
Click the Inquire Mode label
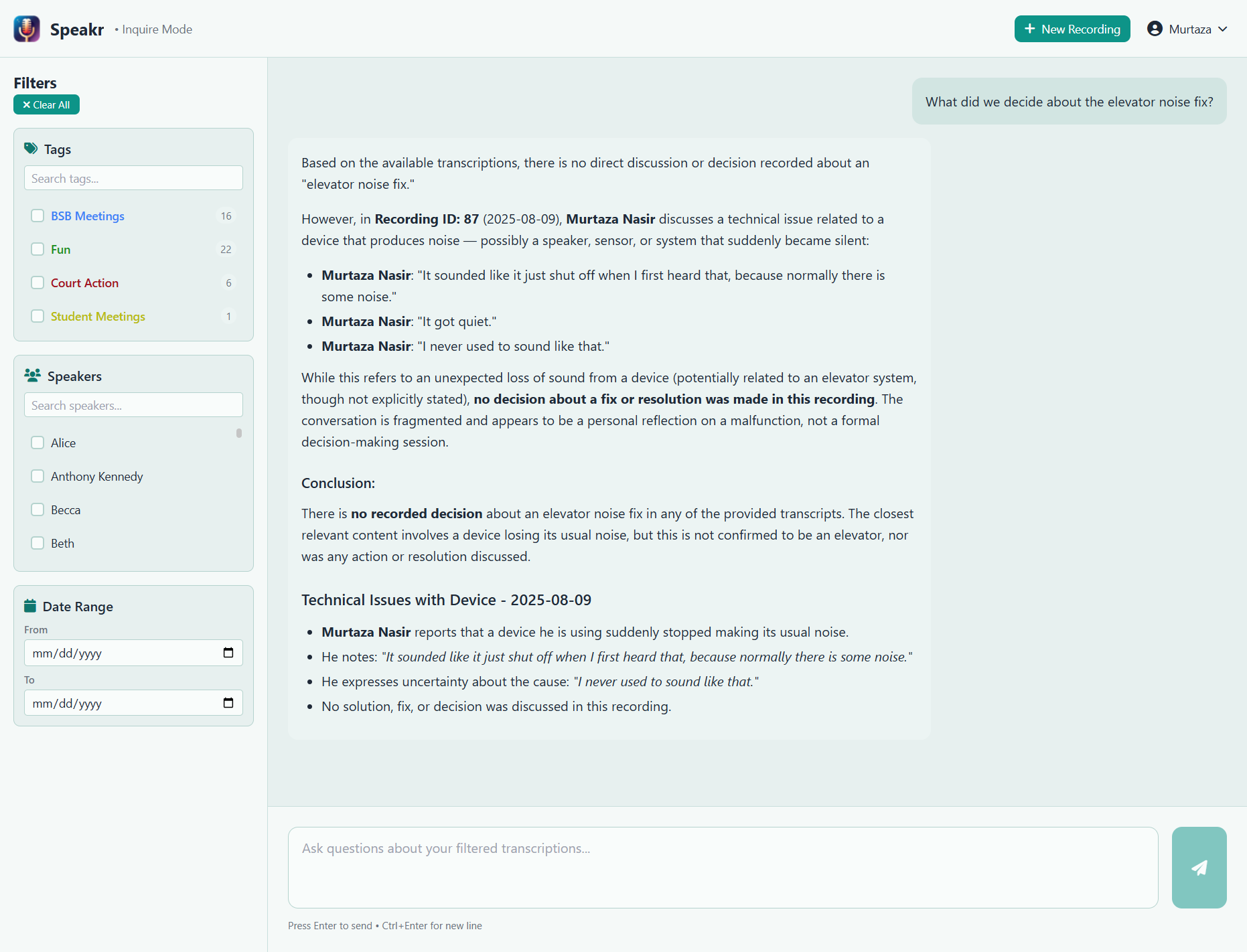pyautogui.click(x=157, y=29)
